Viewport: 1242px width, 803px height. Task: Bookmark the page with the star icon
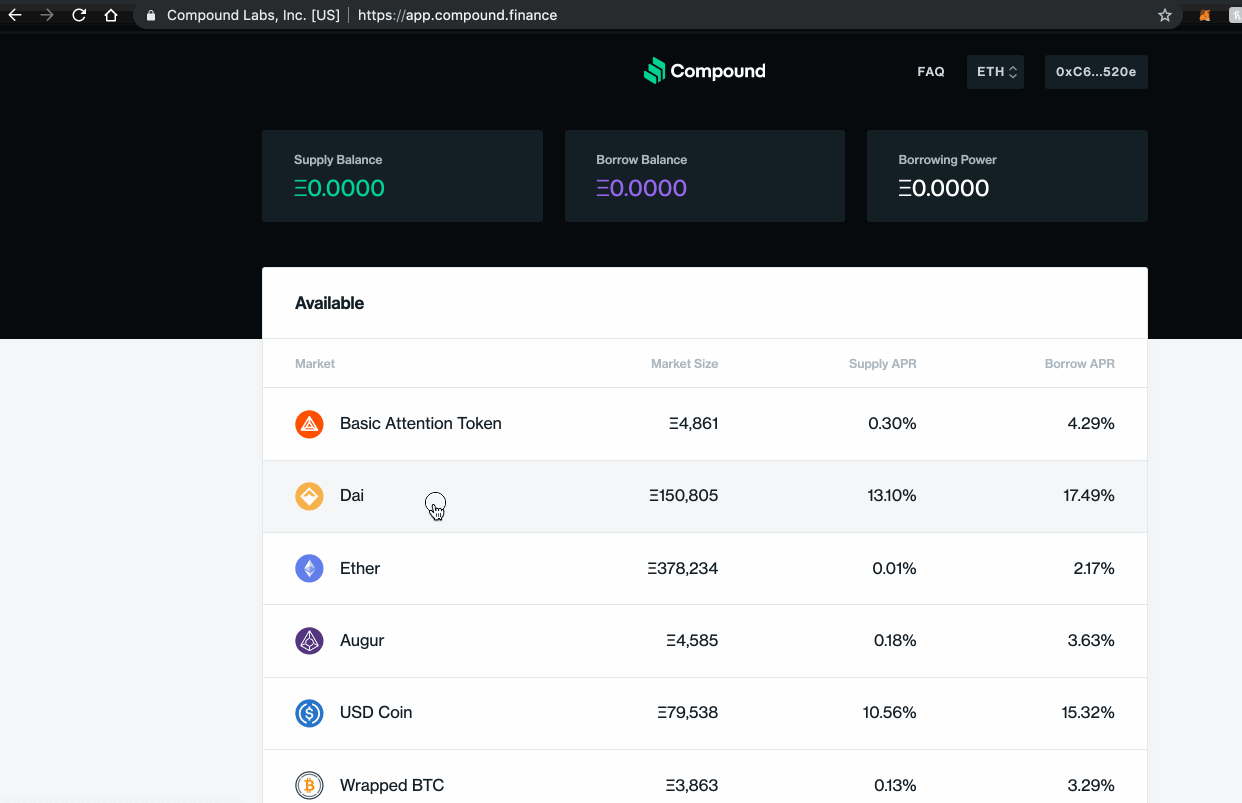[1164, 15]
